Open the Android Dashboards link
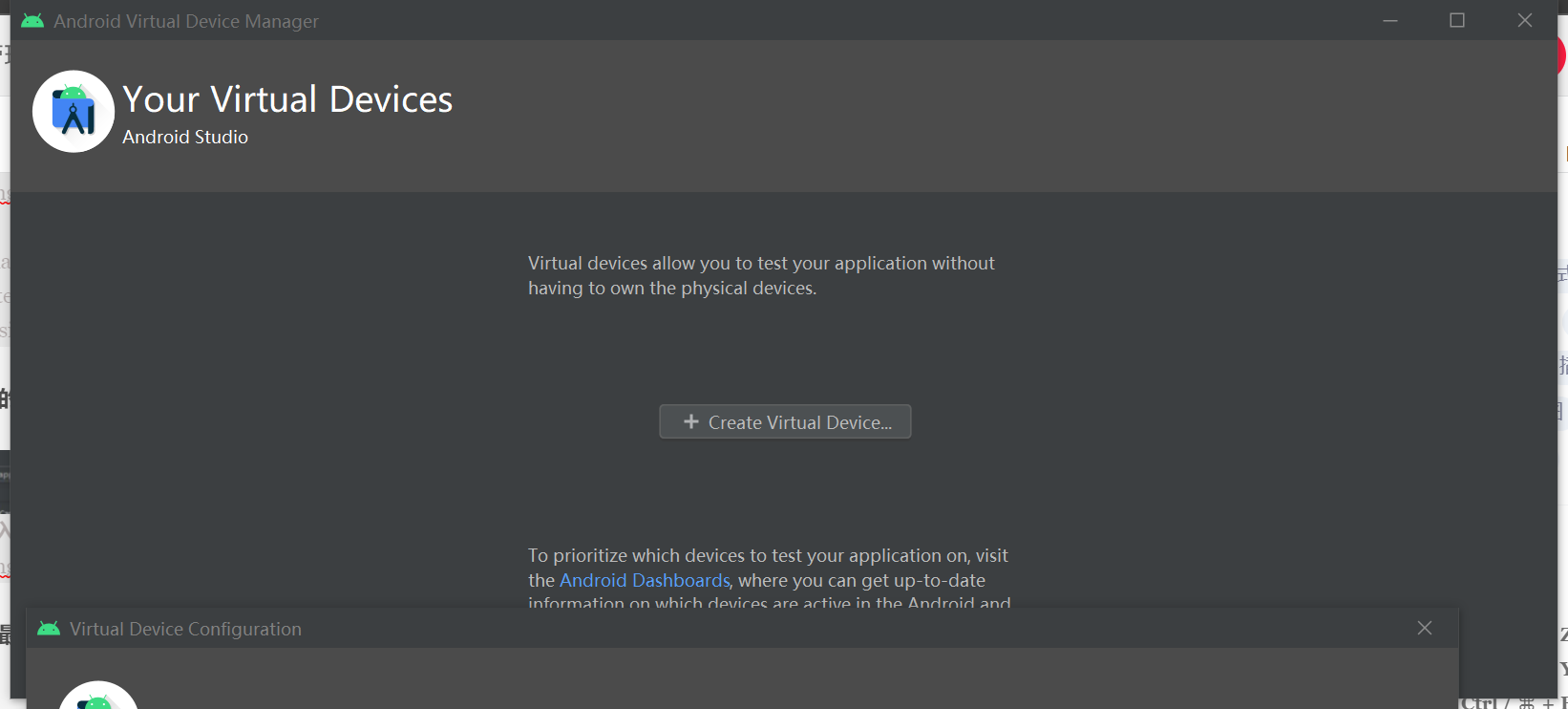The image size is (1568, 709). (645, 580)
